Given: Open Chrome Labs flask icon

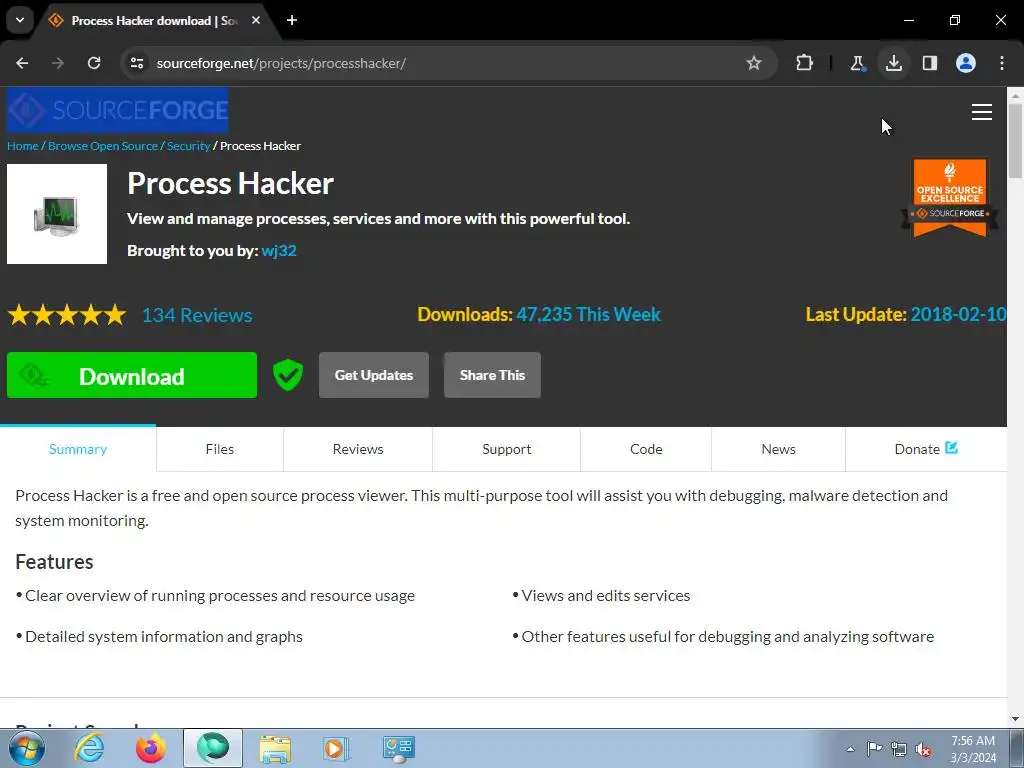Looking at the screenshot, I should tap(857, 63).
